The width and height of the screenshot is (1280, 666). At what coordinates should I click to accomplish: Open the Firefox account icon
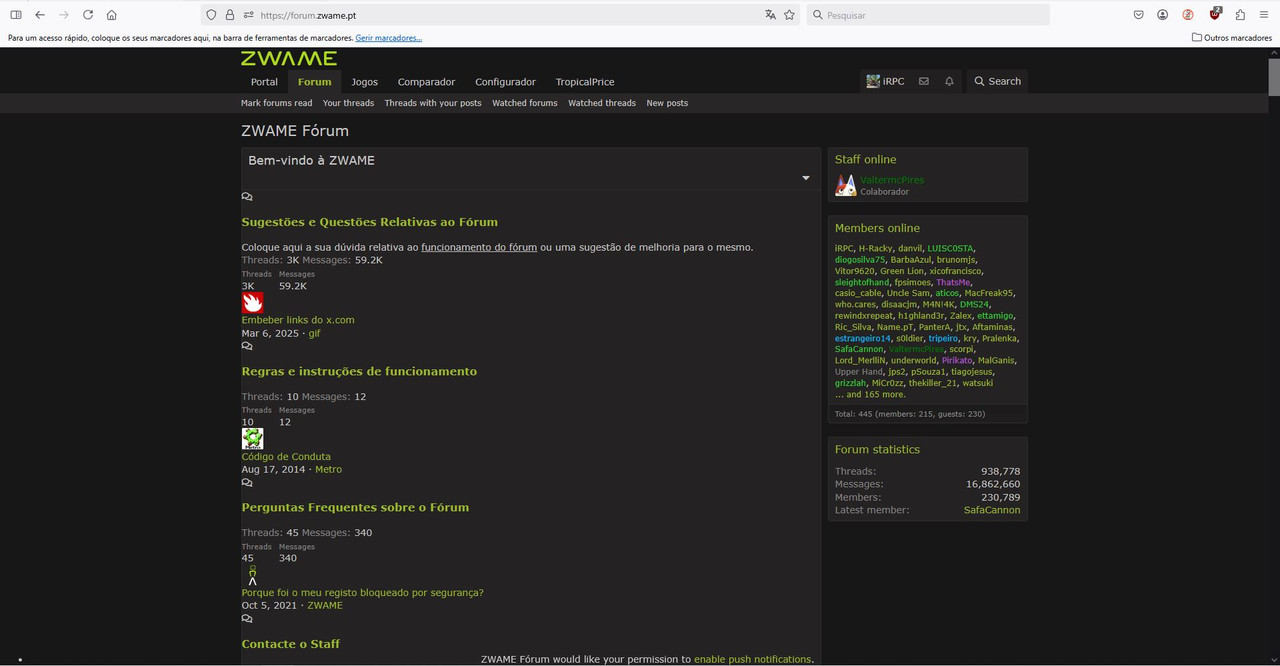(1163, 15)
